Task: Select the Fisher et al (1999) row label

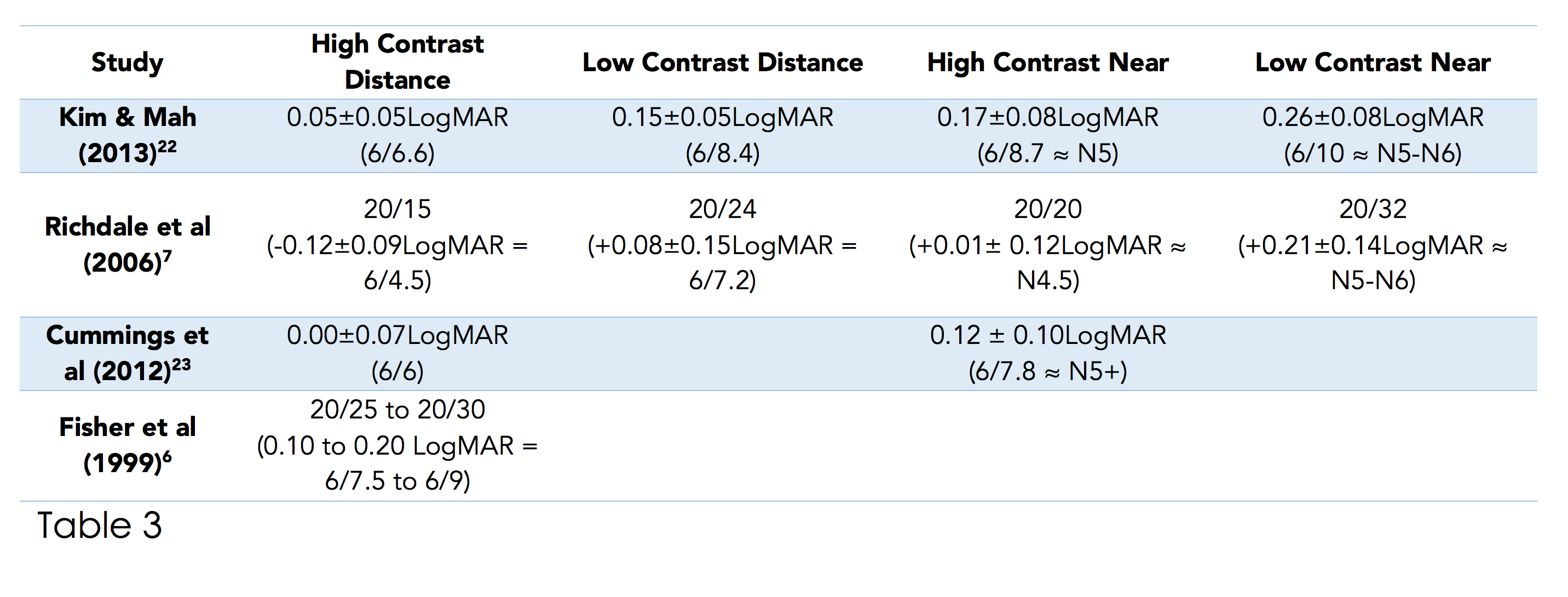Action: 127,445
